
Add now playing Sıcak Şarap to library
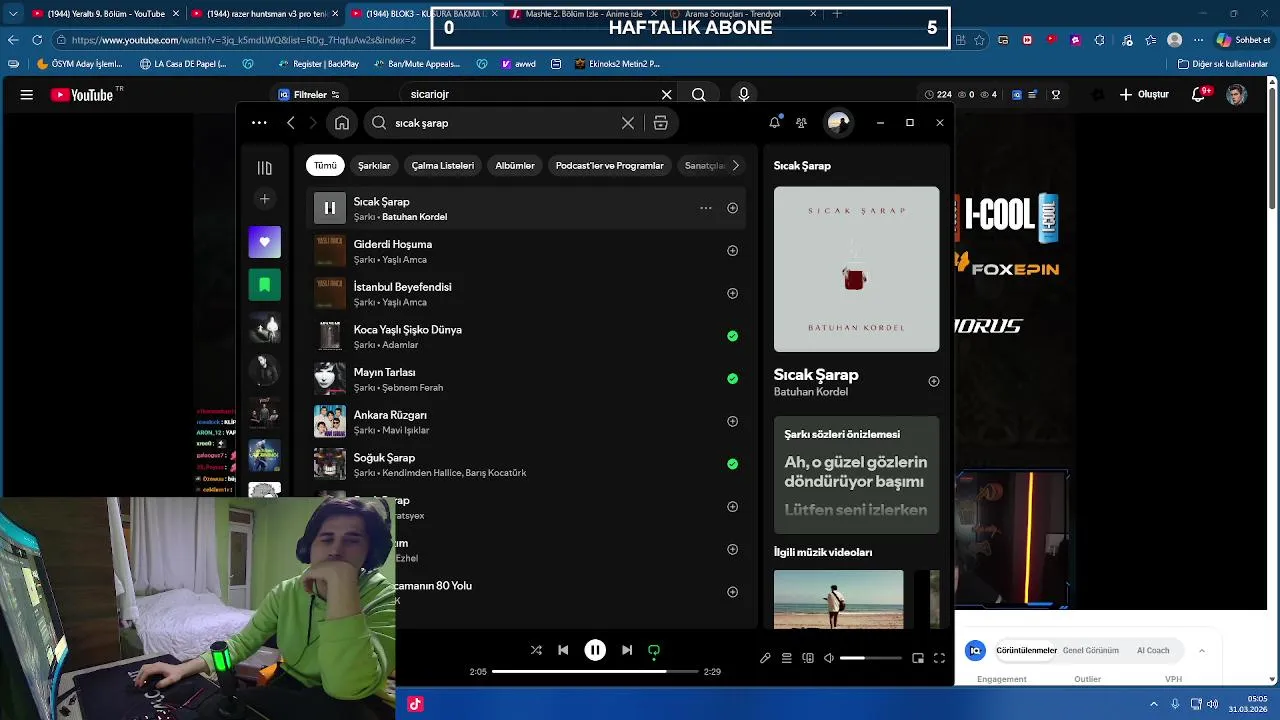point(933,381)
